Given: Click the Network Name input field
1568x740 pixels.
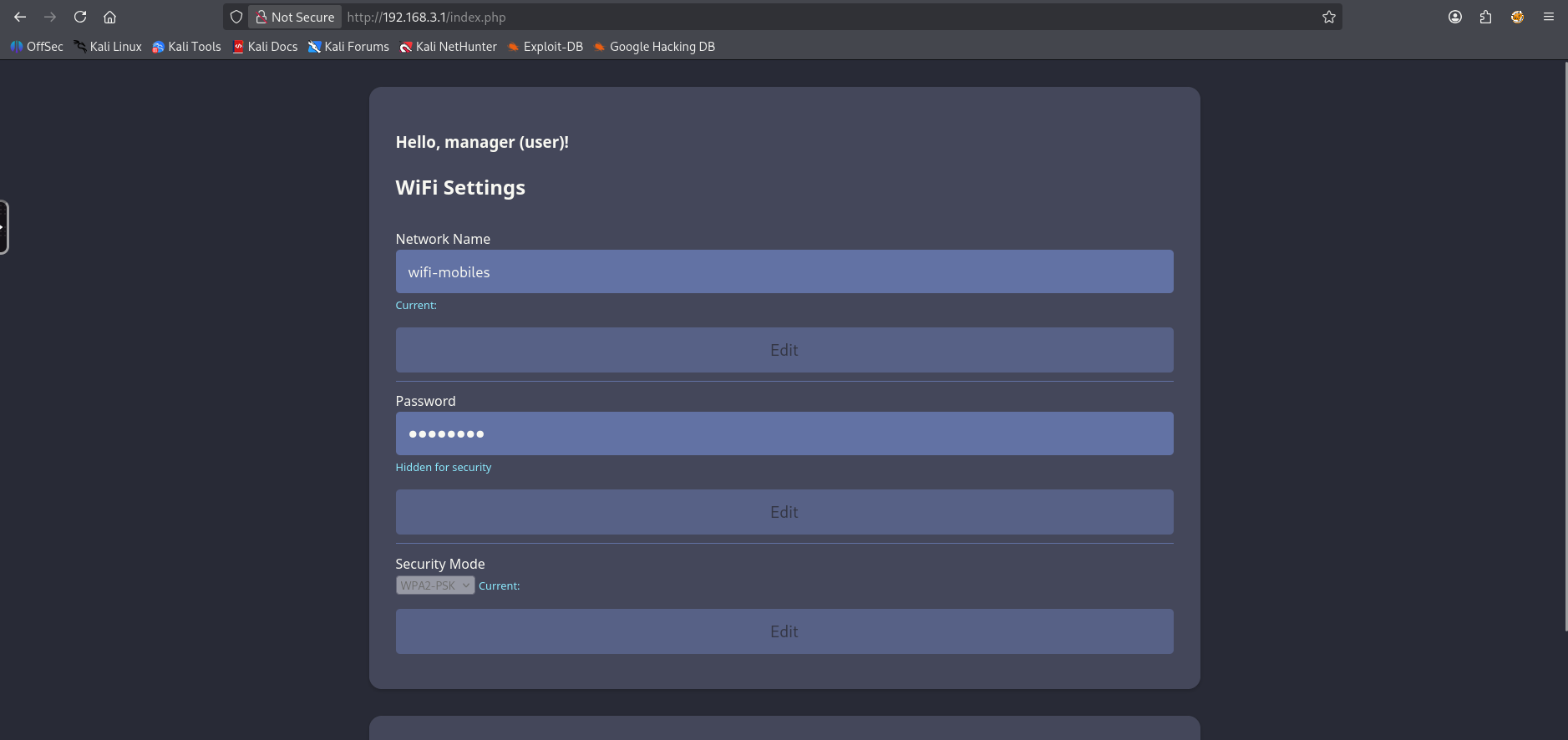Looking at the screenshot, I should (x=784, y=271).
